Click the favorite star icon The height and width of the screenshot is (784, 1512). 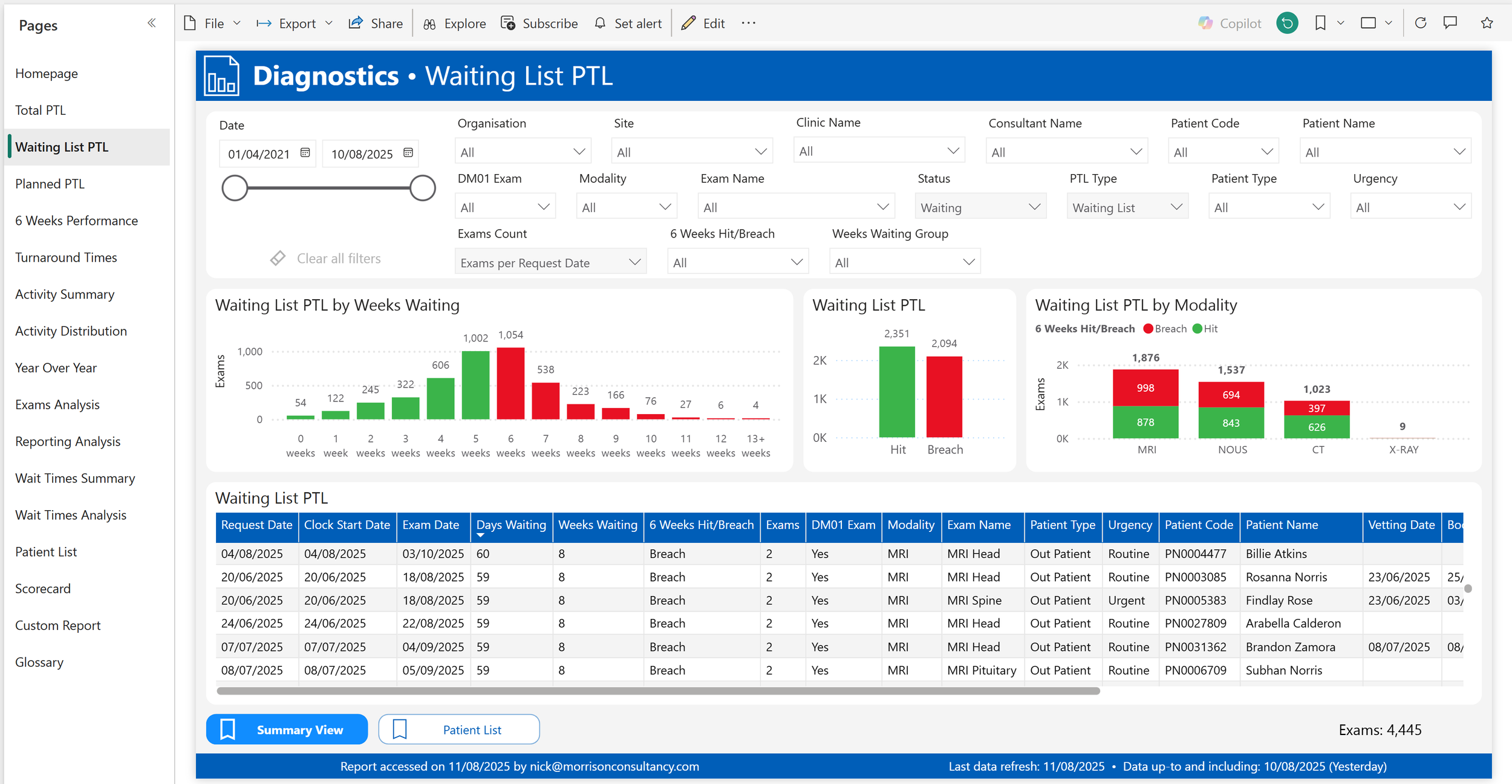click(x=1487, y=23)
